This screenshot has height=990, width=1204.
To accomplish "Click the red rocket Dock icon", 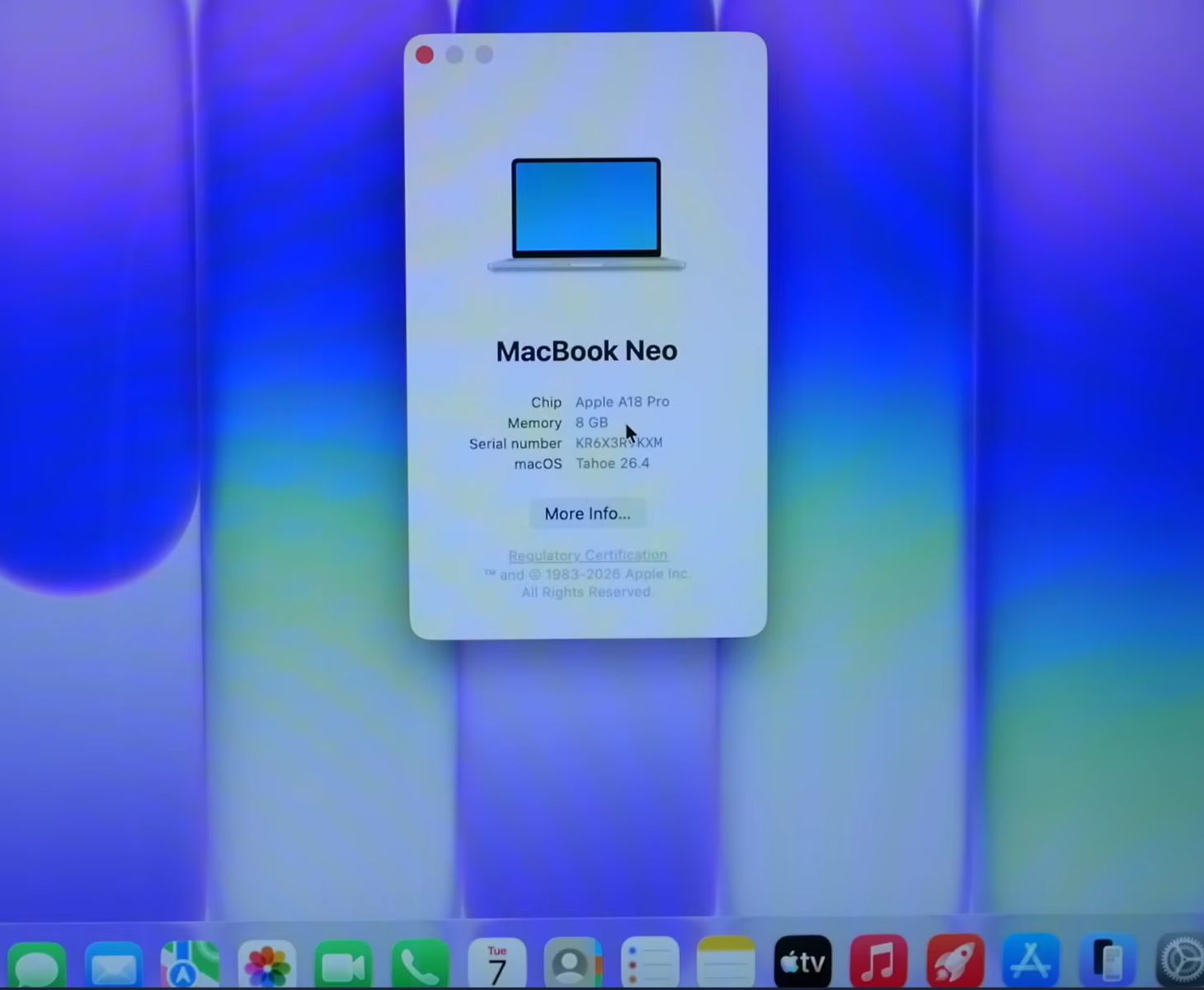I will (x=955, y=962).
